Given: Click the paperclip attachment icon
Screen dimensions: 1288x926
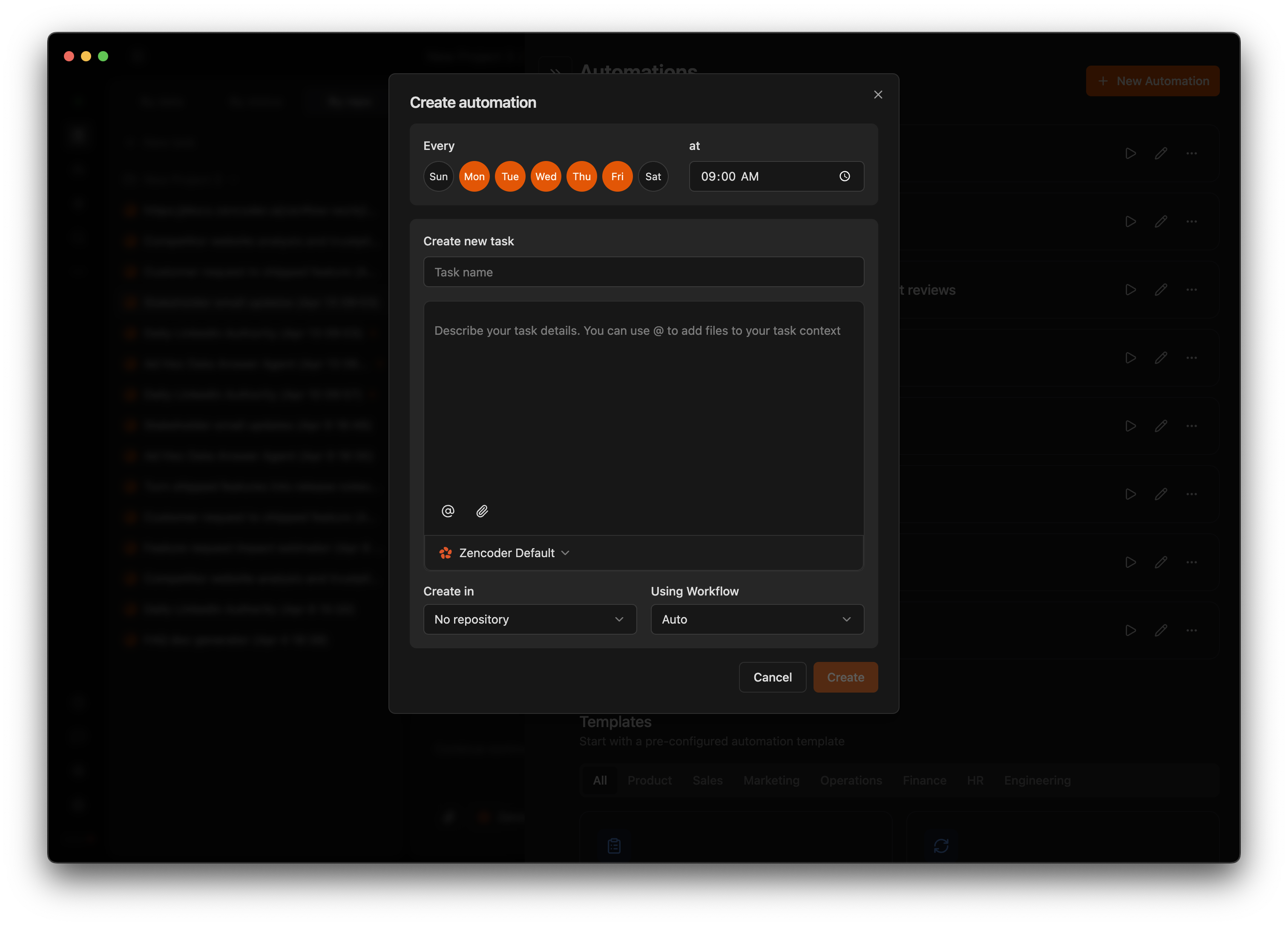Looking at the screenshot, I should click(482, 511).
